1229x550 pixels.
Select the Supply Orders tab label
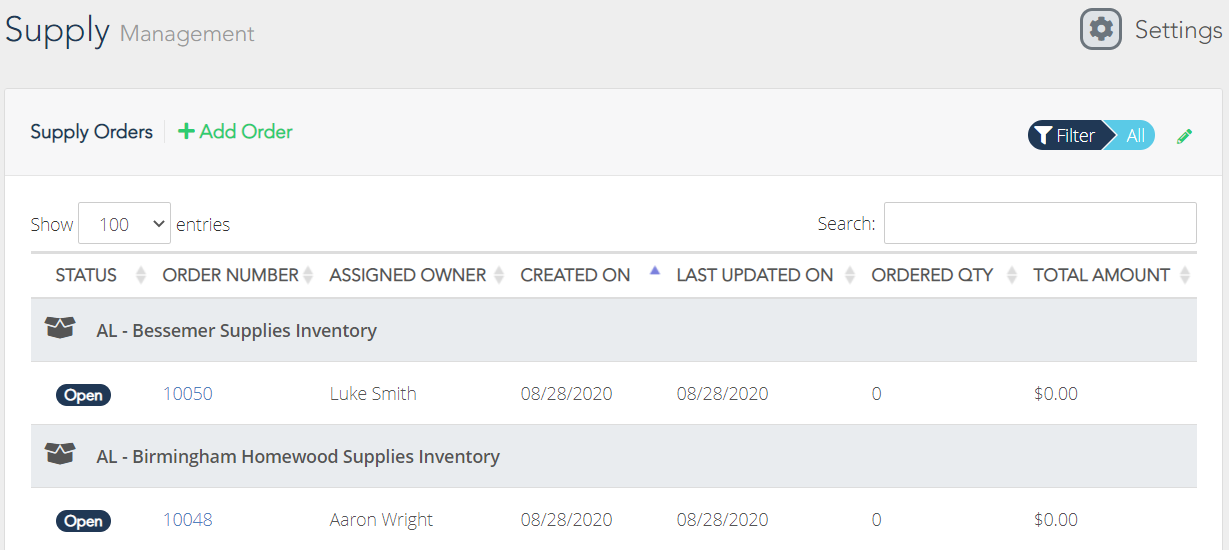pyautogui.click(x=91, y=132)
